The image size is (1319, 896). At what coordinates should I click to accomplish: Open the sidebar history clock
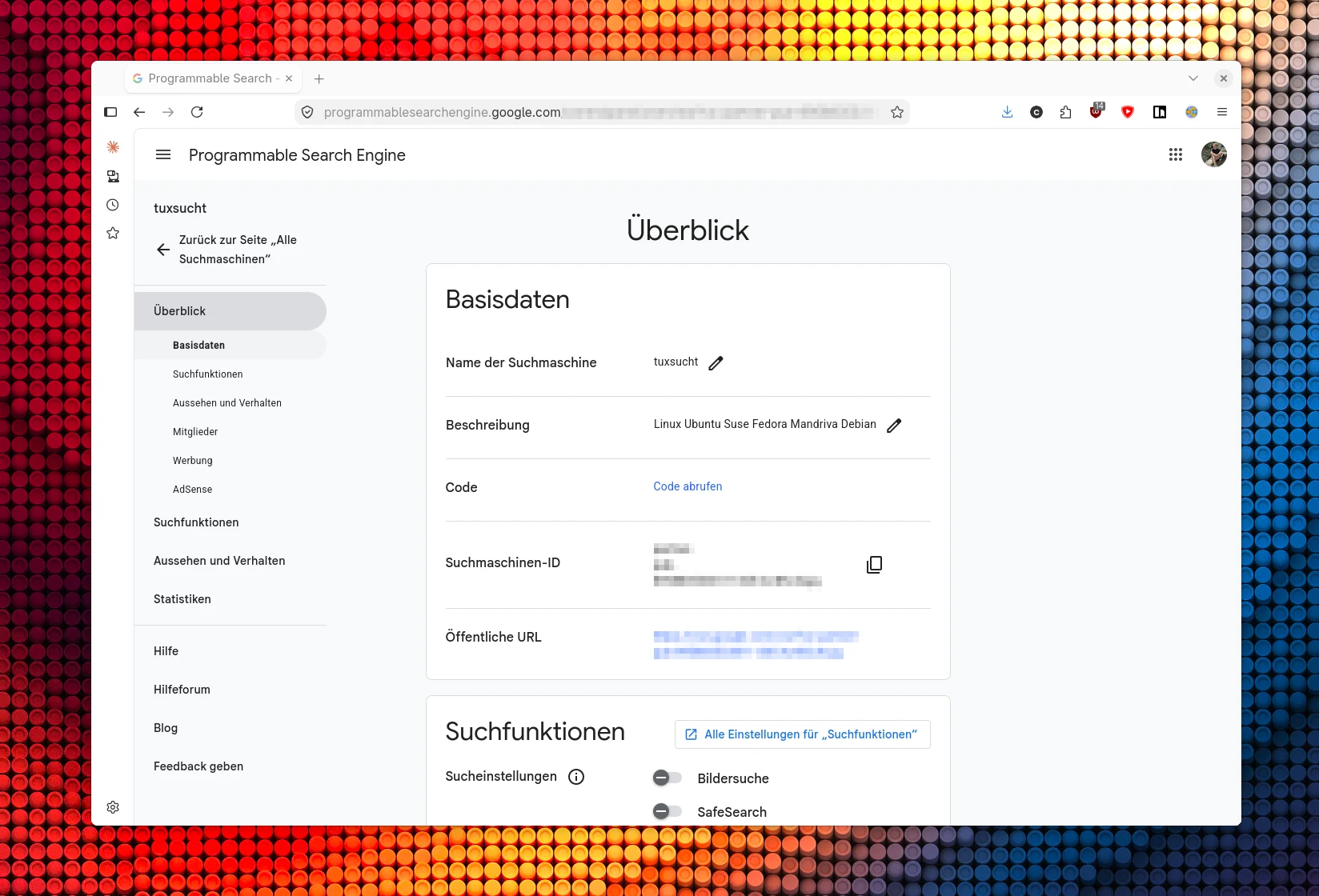pyautogui.click(x=113, y=205)
